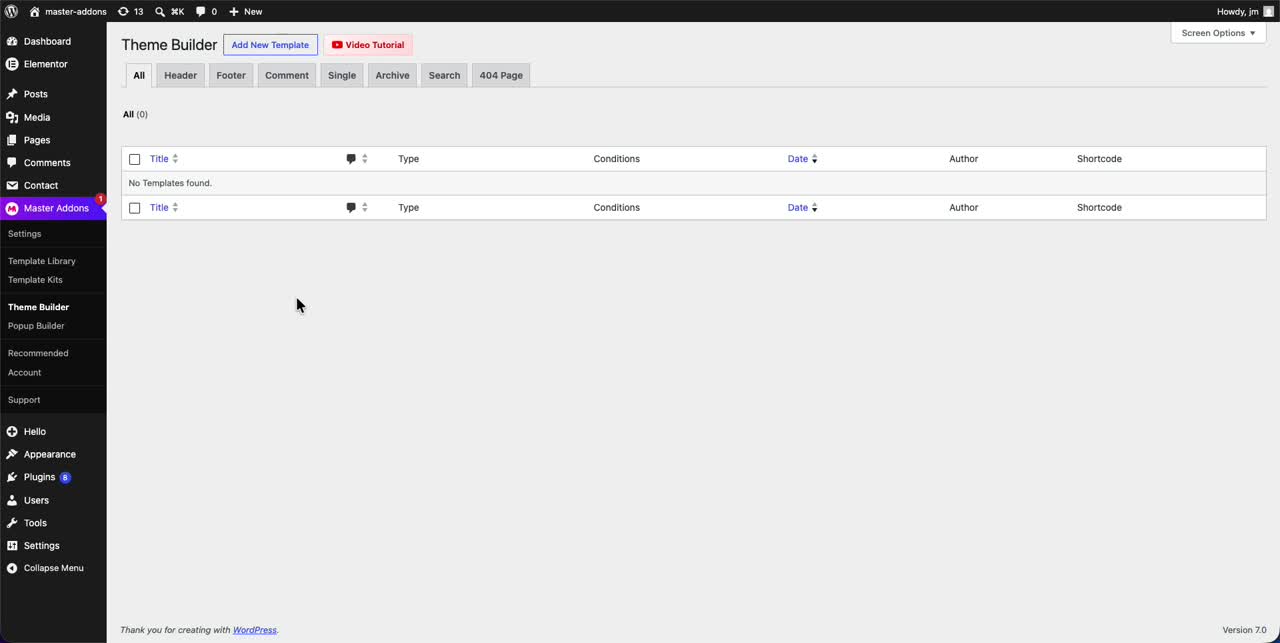The height and width of the screenshot is (643, 1280).
Task: Switch to the Single tab
Action: click(x=342, y=75)
